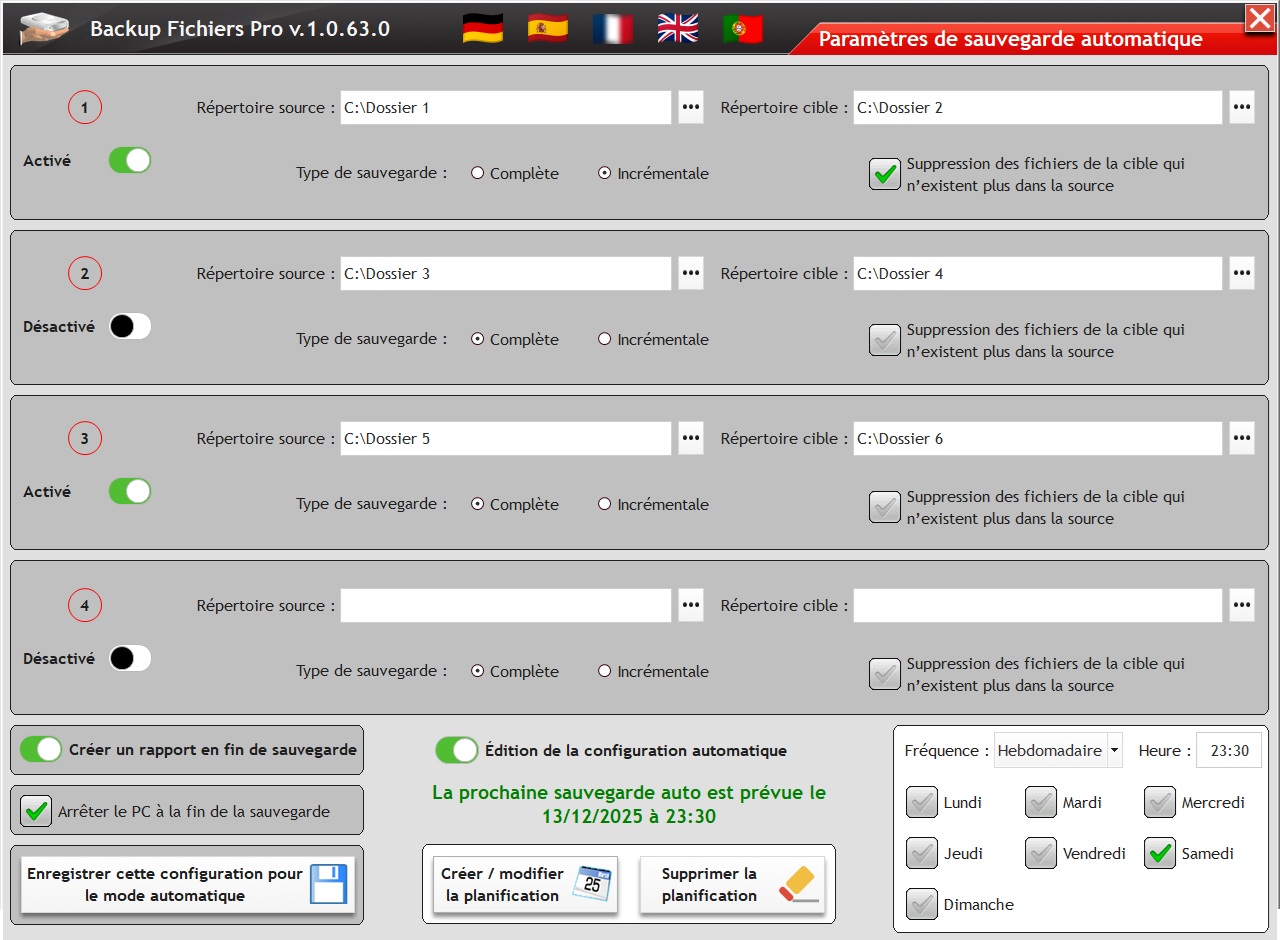
Task: Click the Heure field showing 23:30
Action: pos(1228,750)
